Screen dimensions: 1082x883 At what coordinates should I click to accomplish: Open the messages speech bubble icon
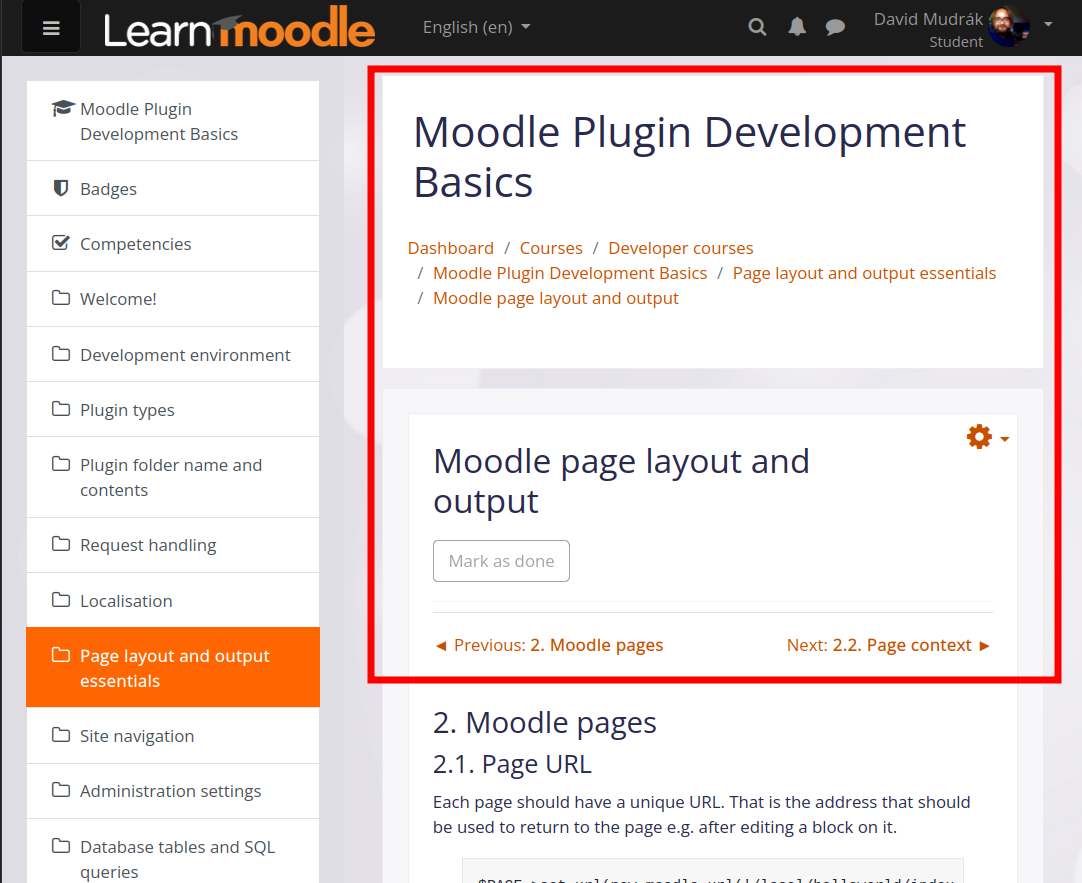click(835, 27)
